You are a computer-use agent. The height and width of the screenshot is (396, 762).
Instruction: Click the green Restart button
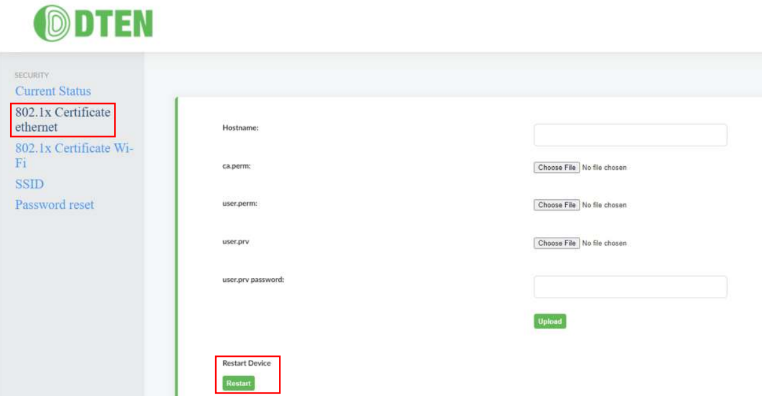pyautogui.click(x=238, y=383)
